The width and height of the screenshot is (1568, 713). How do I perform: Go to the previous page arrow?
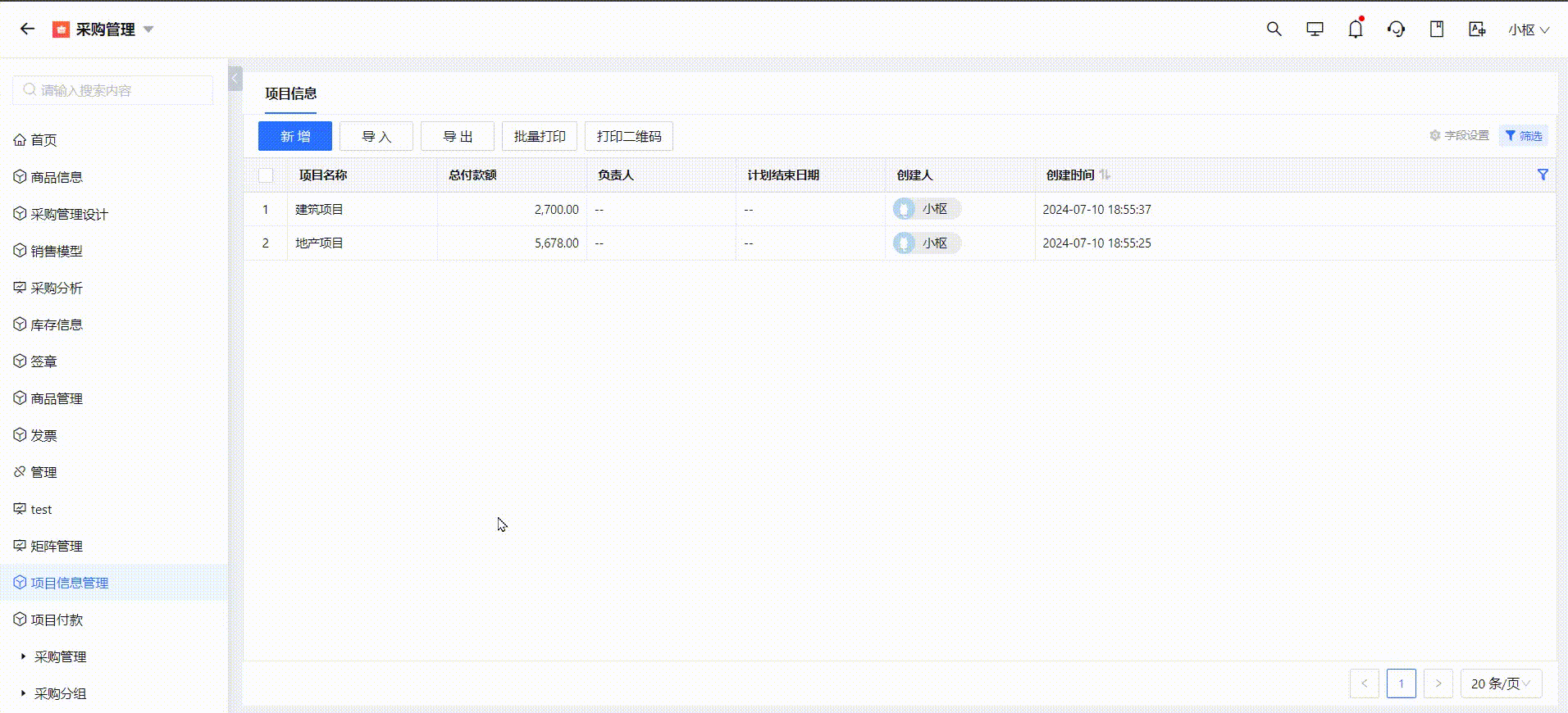1365,683
